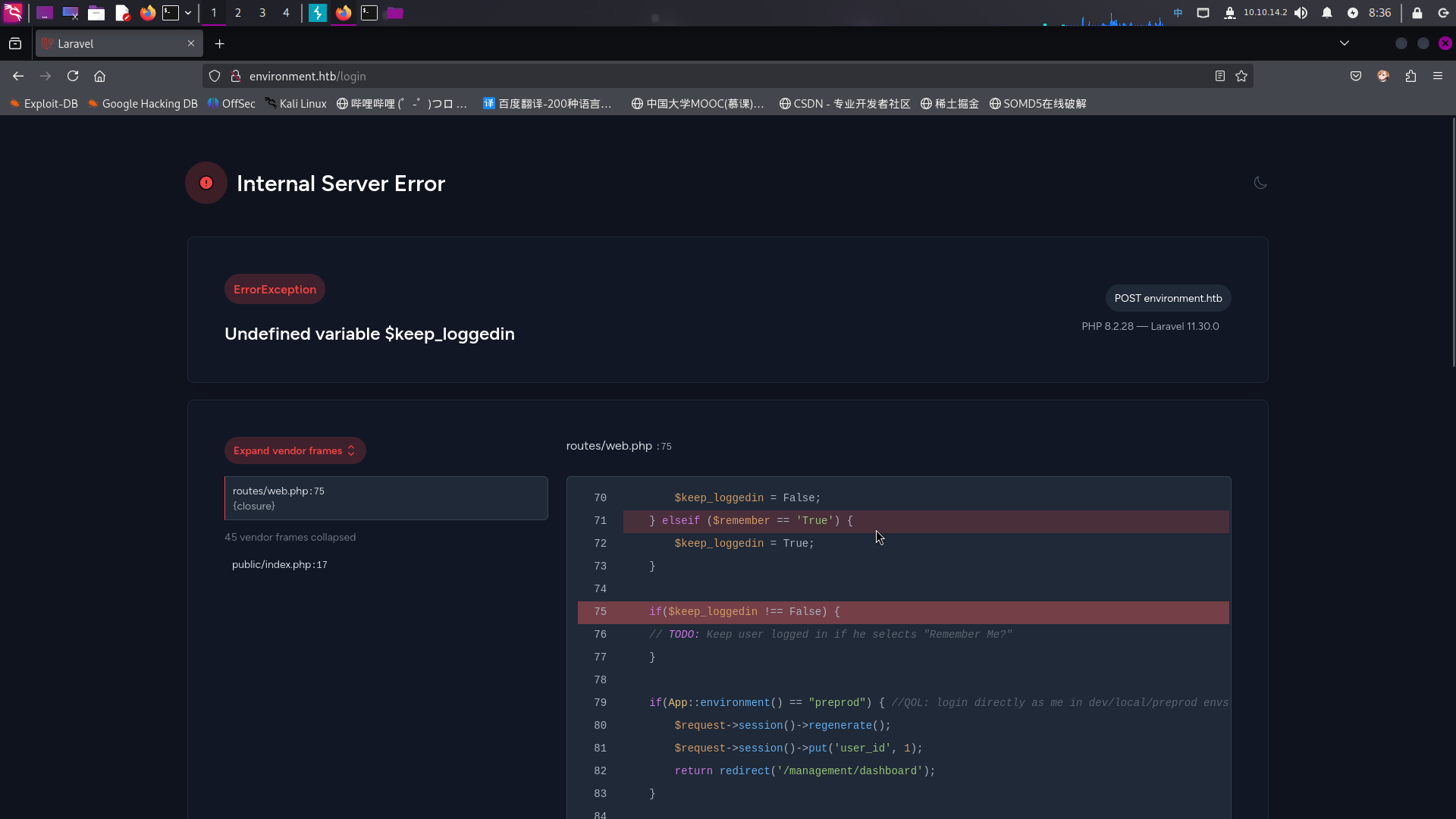The image size is (1456, 819).
Task: Click the 45 vendor frames collapsed text
Action: (x=290, y=537)
